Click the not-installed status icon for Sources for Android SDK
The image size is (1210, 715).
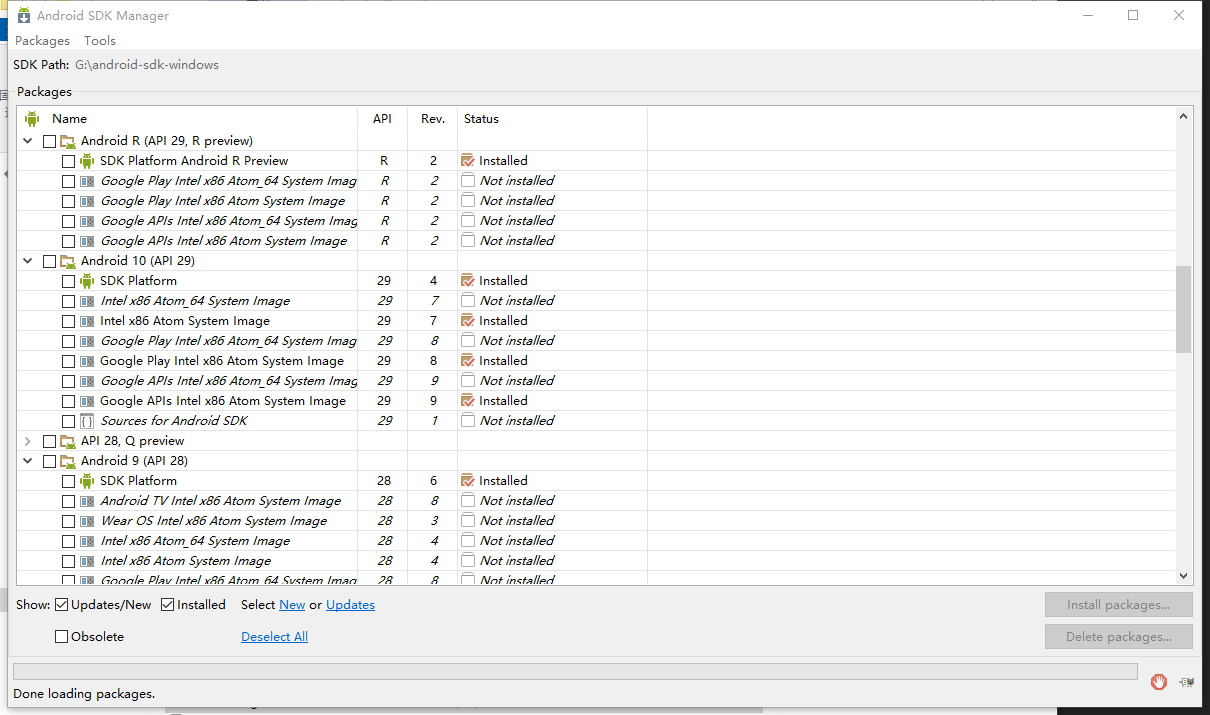(x=468, y=421)
